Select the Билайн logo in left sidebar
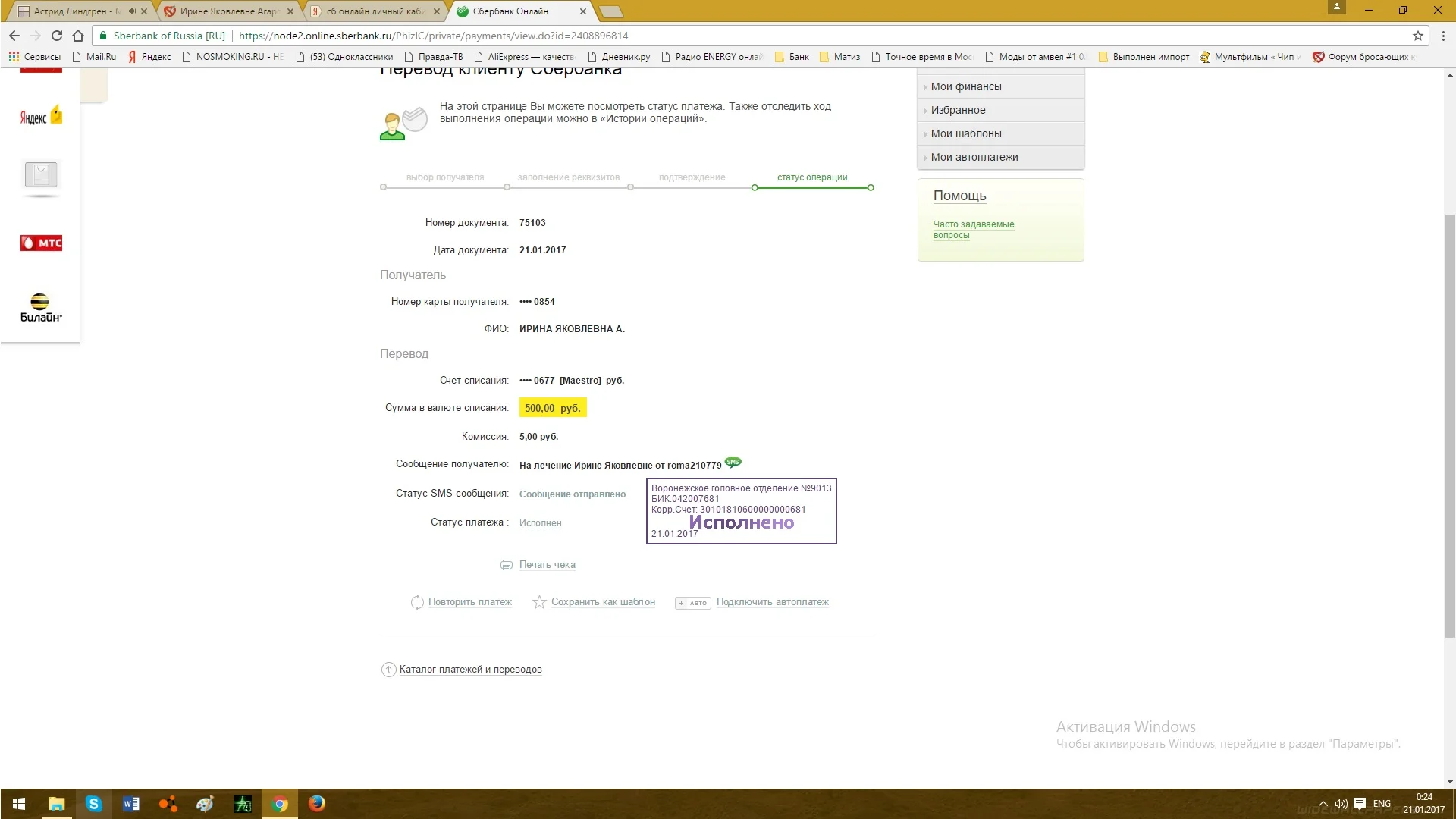Image resolution: width=1456 pixels, height=819 pixels. click(x=40, y=306)
